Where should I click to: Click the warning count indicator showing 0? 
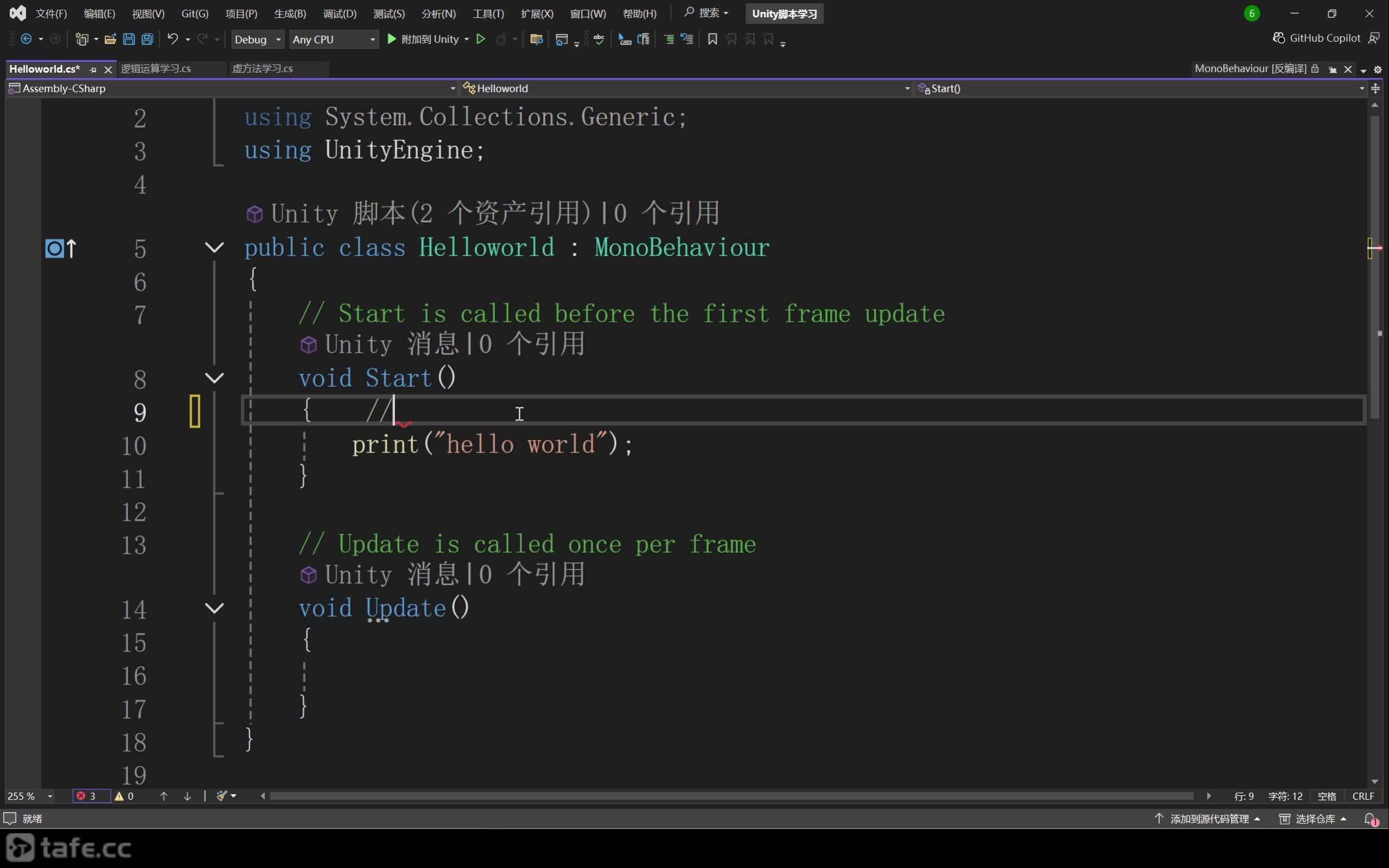pyautogui.click(x=125, y=796)
